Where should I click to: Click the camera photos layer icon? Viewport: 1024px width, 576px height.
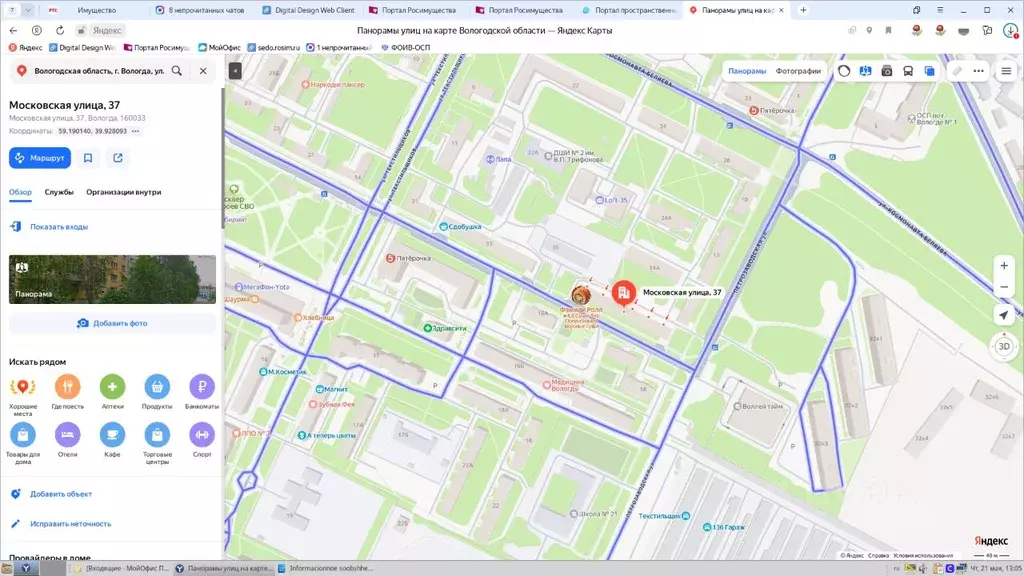(x=886, y=71)
